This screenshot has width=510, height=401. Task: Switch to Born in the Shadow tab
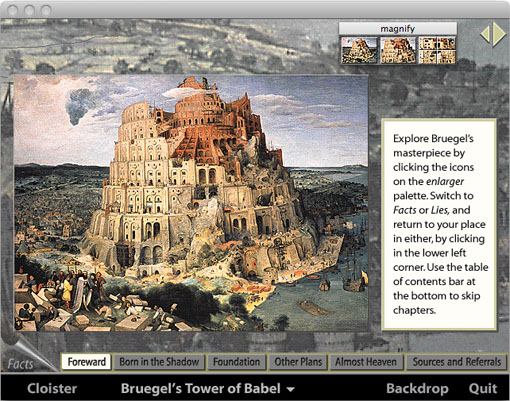click(159, 362)
